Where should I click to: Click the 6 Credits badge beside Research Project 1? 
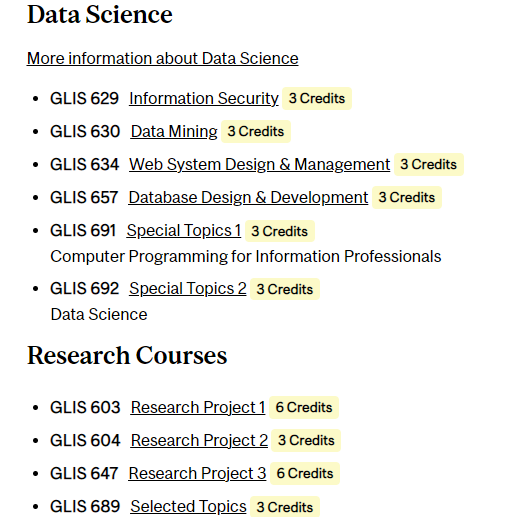click(x=304, y=408)
